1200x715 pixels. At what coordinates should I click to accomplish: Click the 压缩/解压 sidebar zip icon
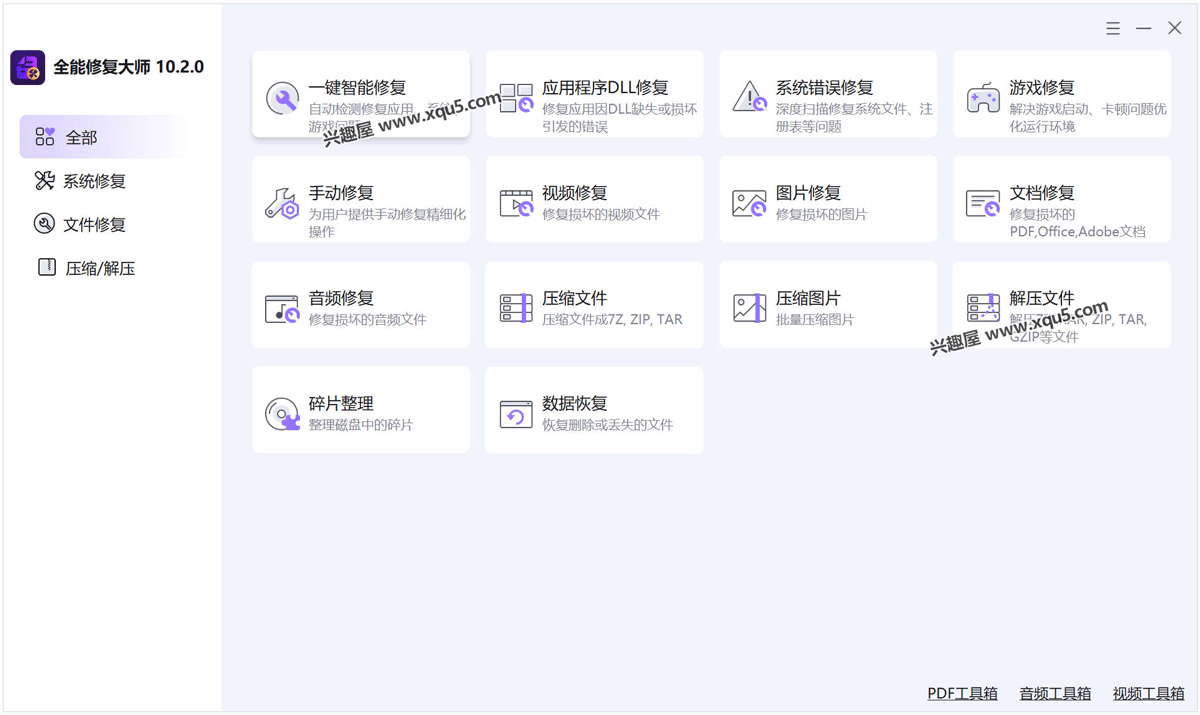point(46,267)
